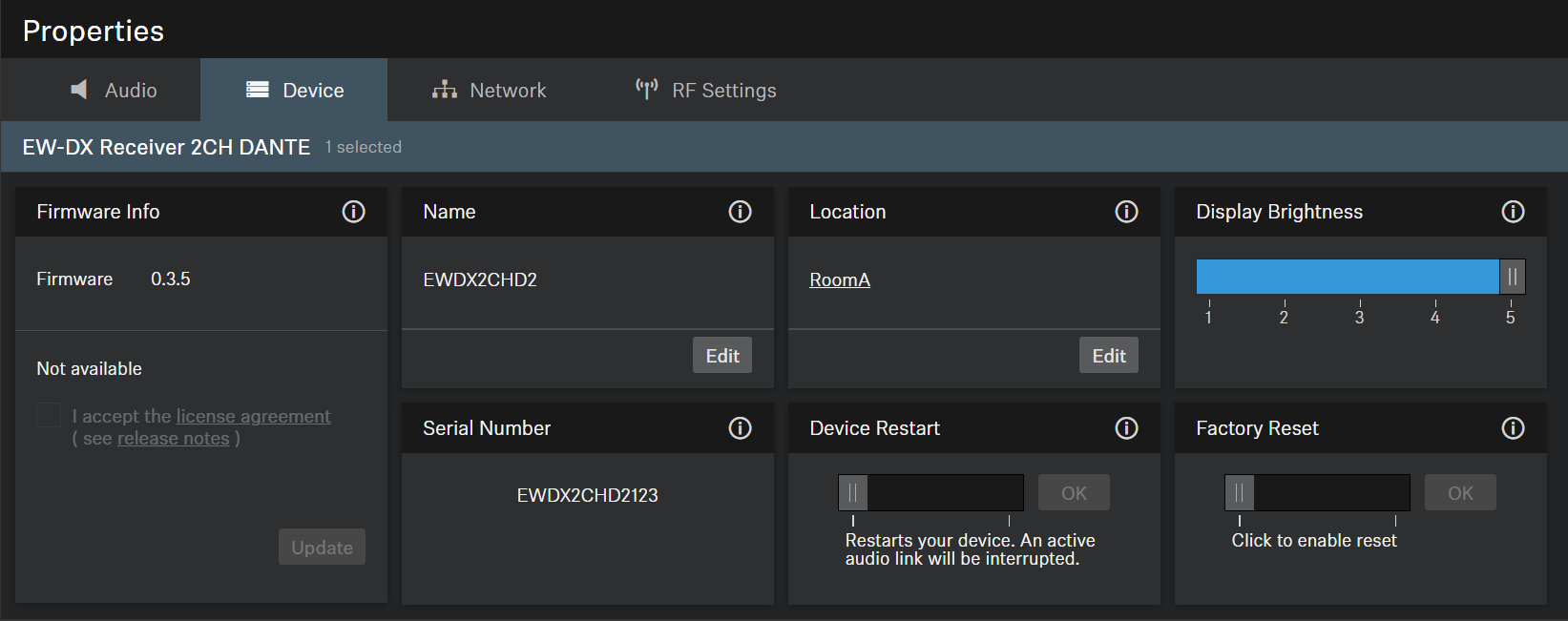
Task: Open Firmware Info help icon
Action: click(x=353, y=212)
